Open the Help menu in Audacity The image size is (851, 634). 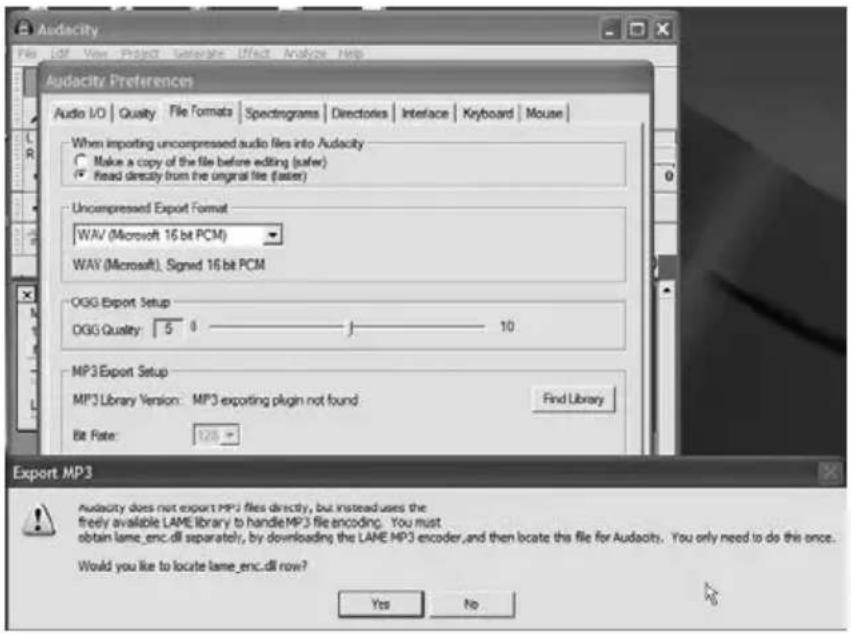click(351, 53)
